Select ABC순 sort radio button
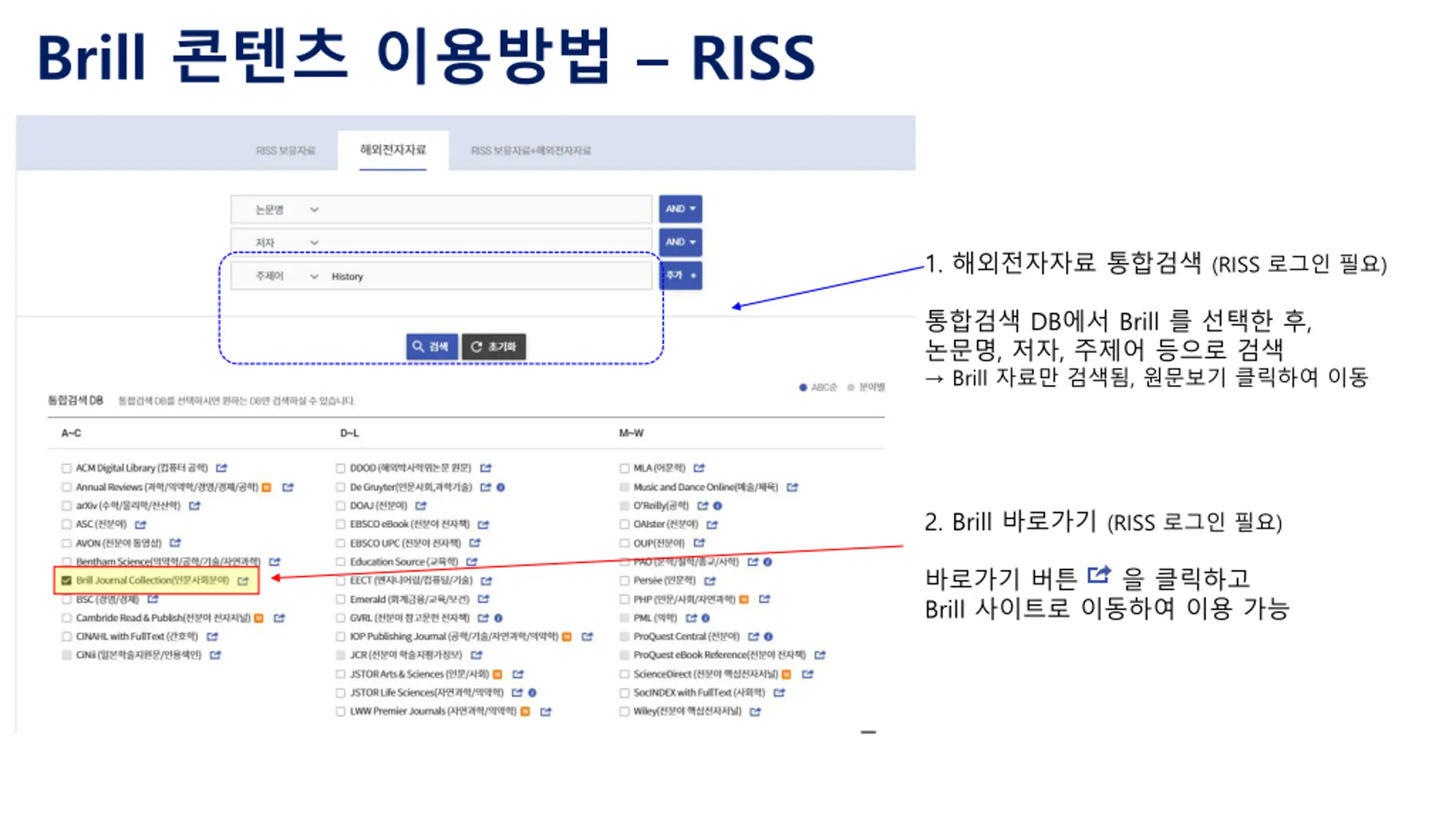Image resolution: width=1456 pixels, height=819 pixels. pos(803,387)
